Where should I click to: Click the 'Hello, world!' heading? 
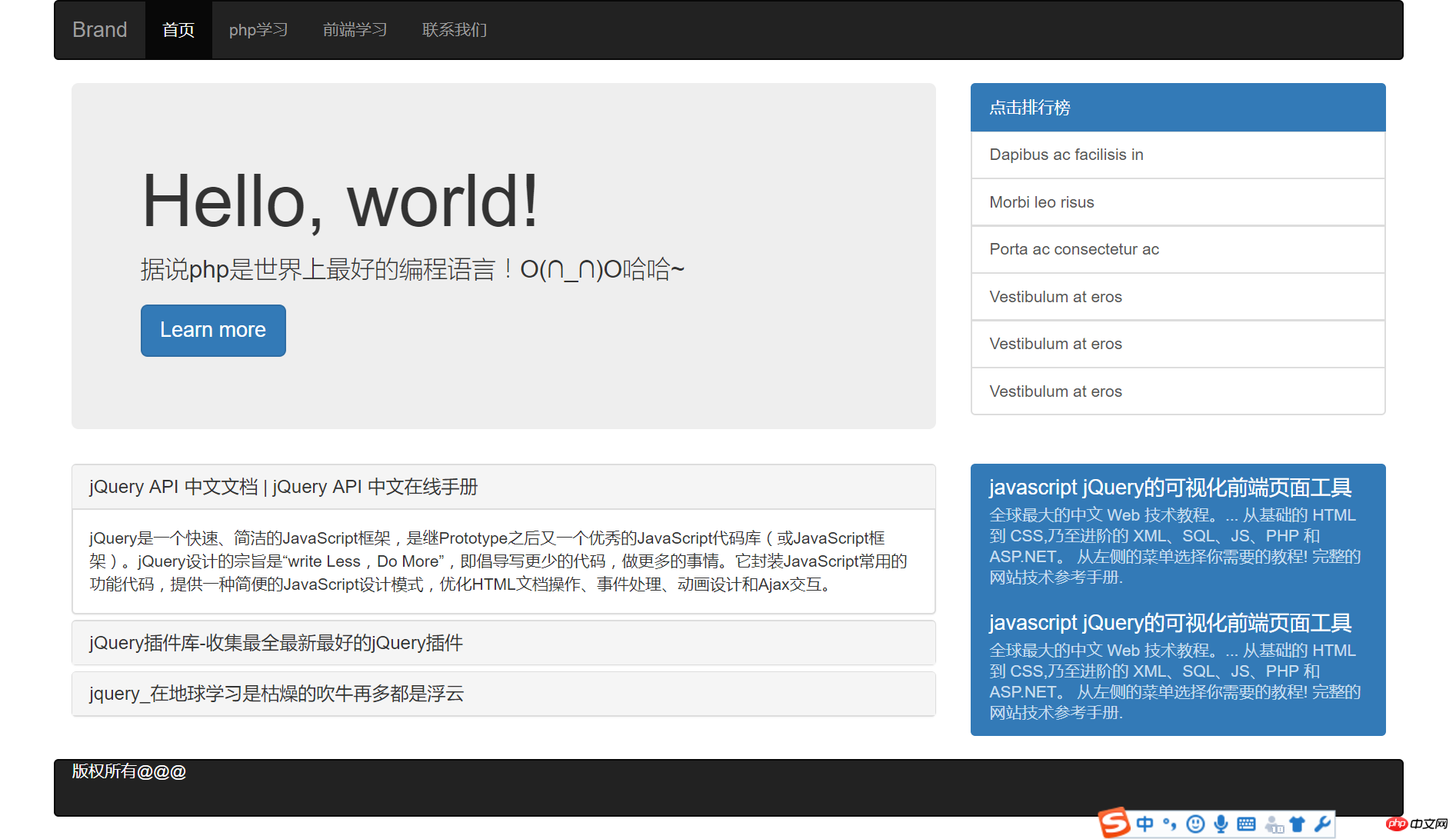tap(340, 201)
